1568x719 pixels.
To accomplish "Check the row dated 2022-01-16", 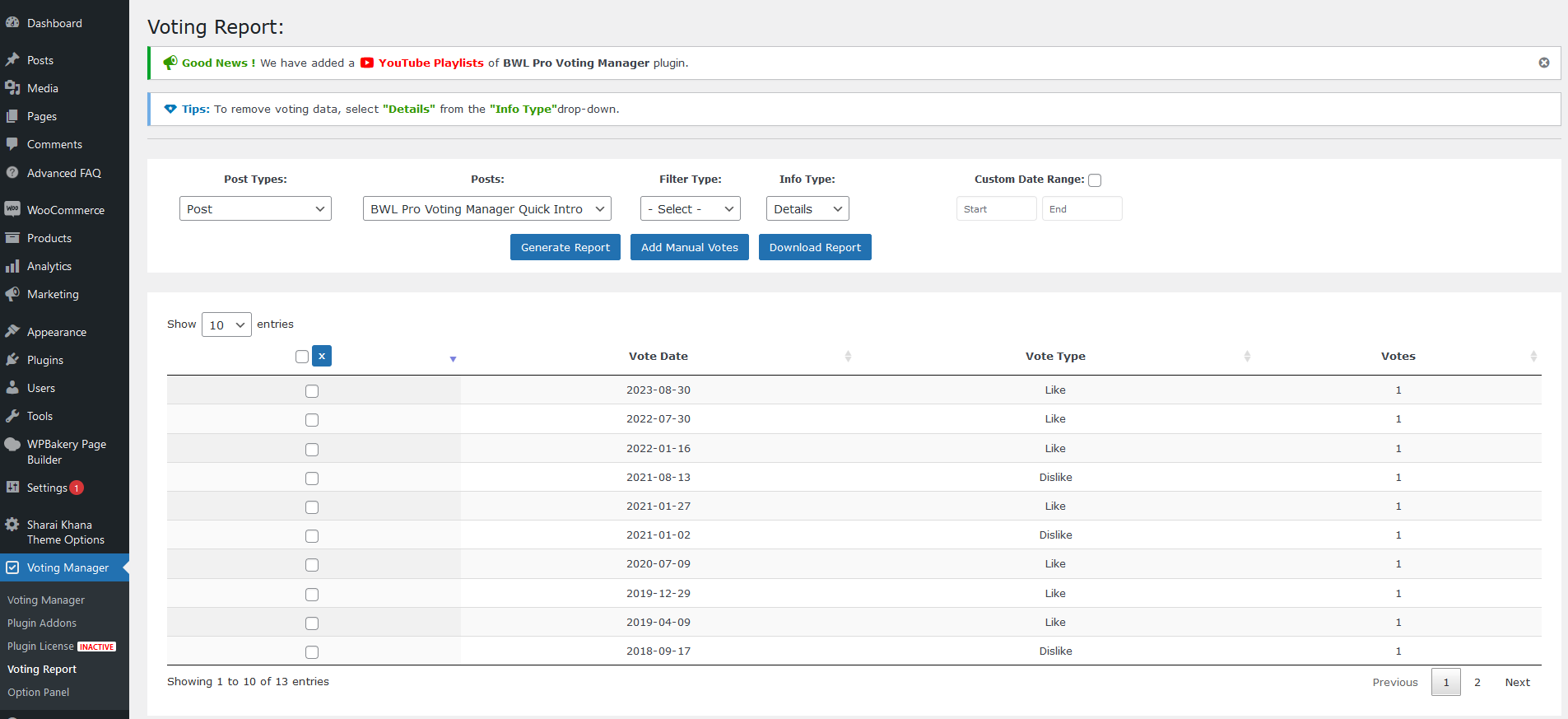I will 312,450.
